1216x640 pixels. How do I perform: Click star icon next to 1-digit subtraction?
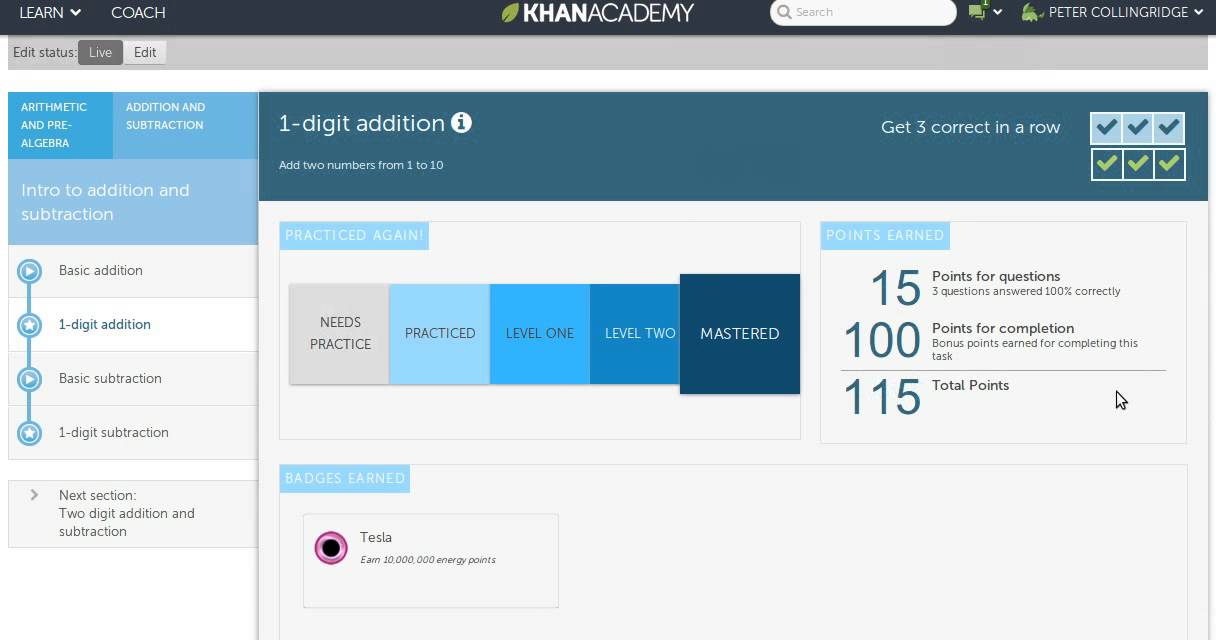(x=30, y=433)
